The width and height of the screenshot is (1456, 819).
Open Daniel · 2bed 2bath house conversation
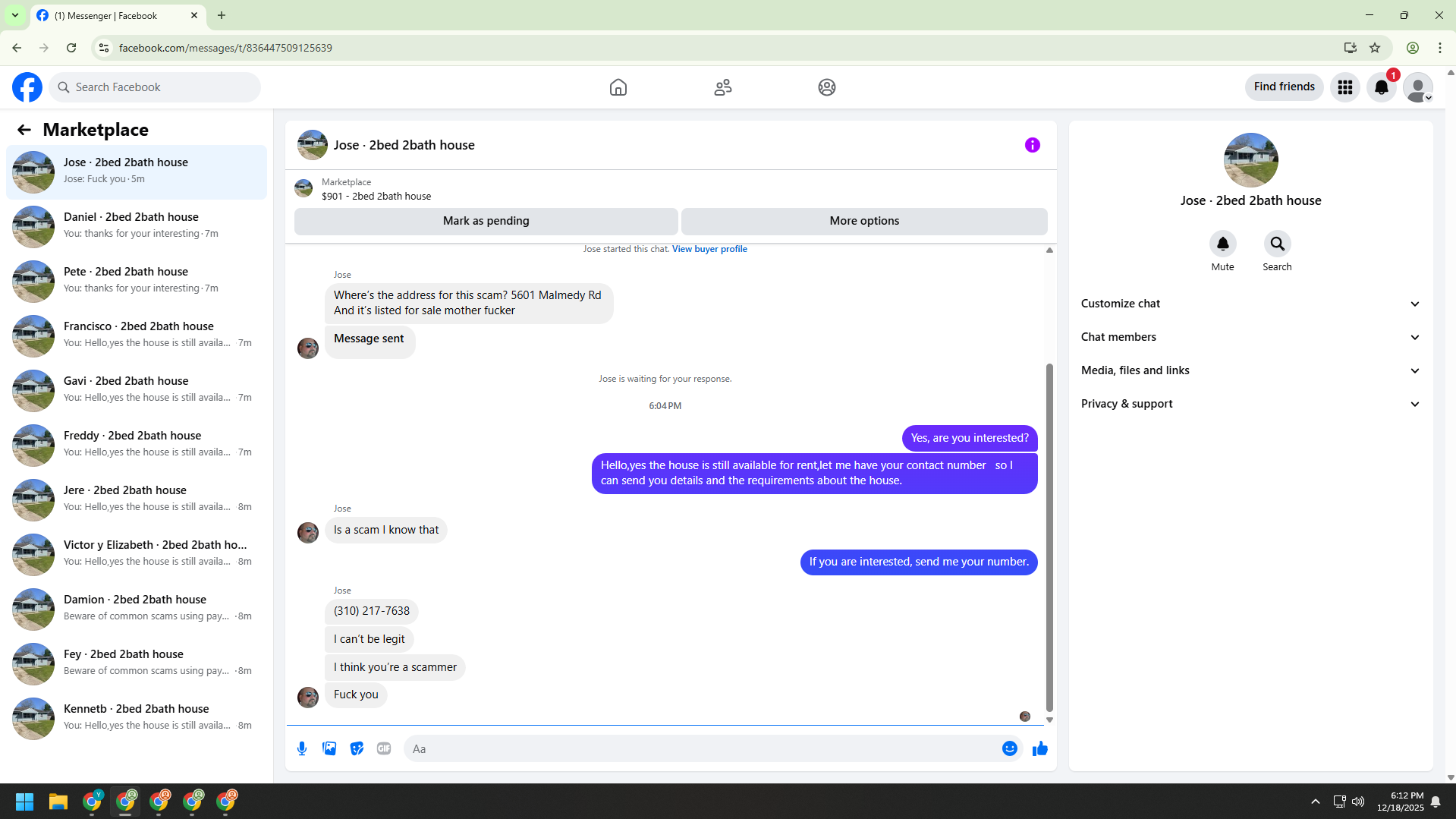(137, 227)
